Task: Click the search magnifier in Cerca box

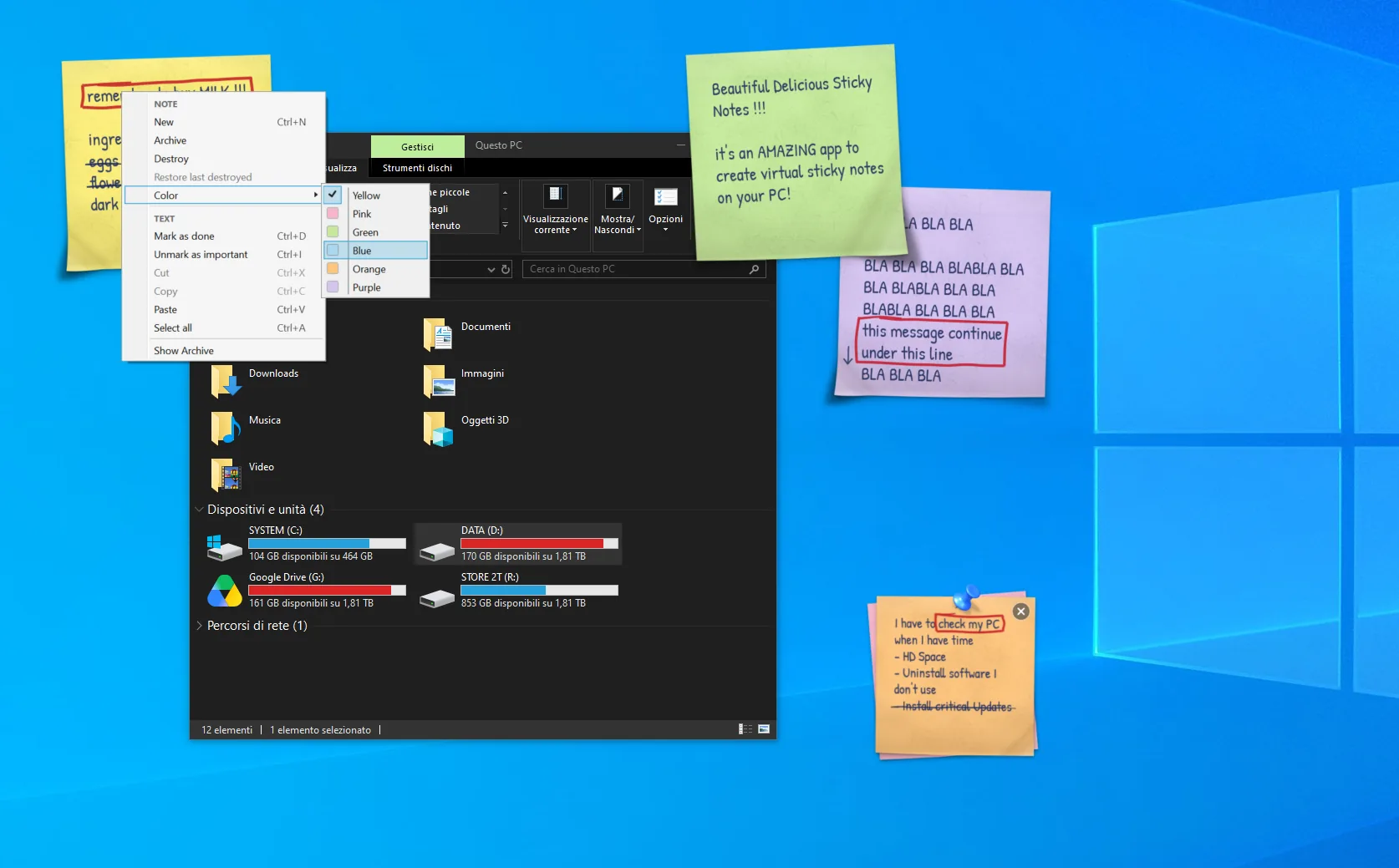Action: tap(754, 269)
